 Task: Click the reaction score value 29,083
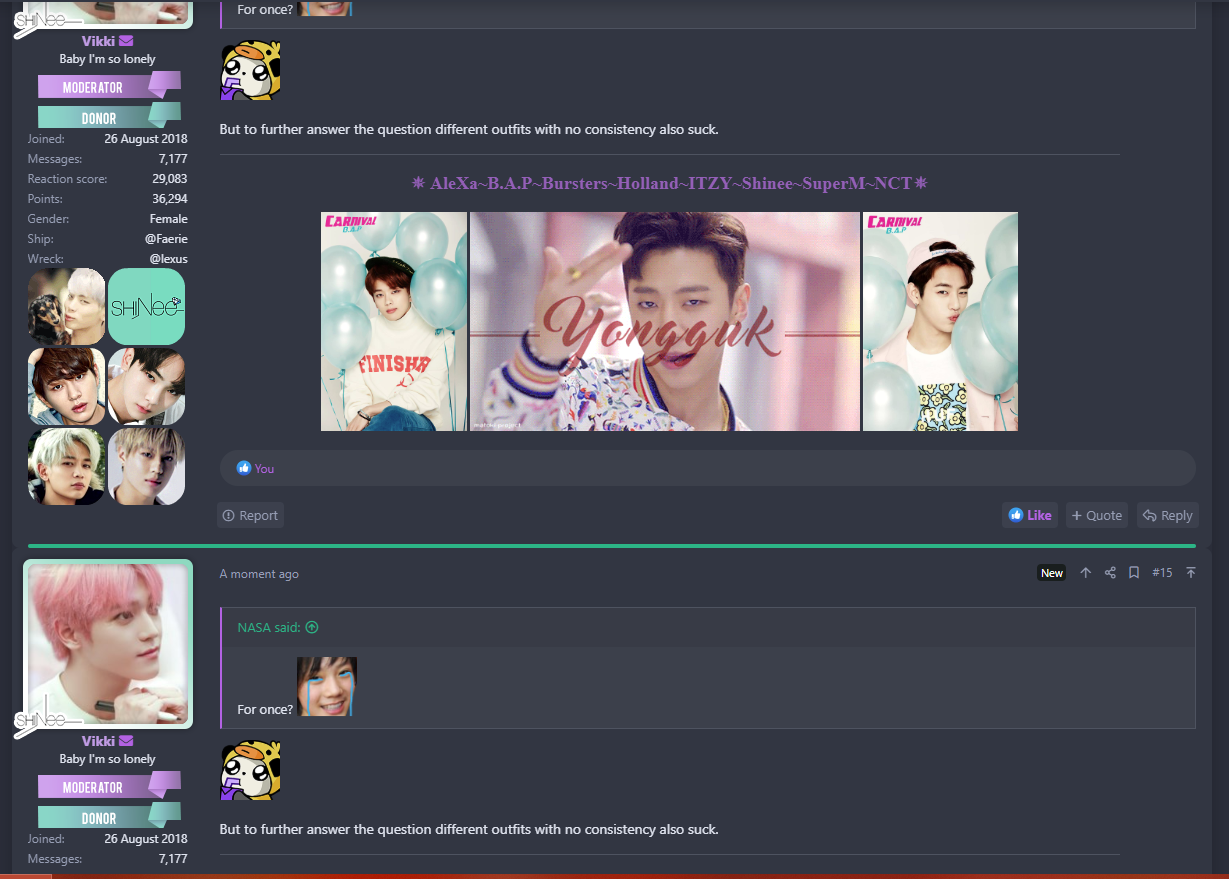pos(169,179)
